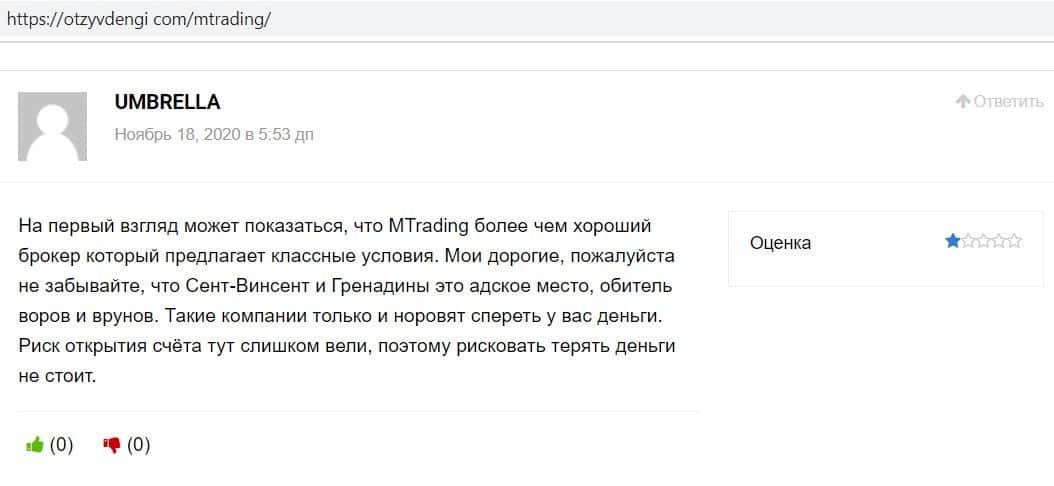Click the final words не стоит
1054x486 pixels.
tap(56, 378)
